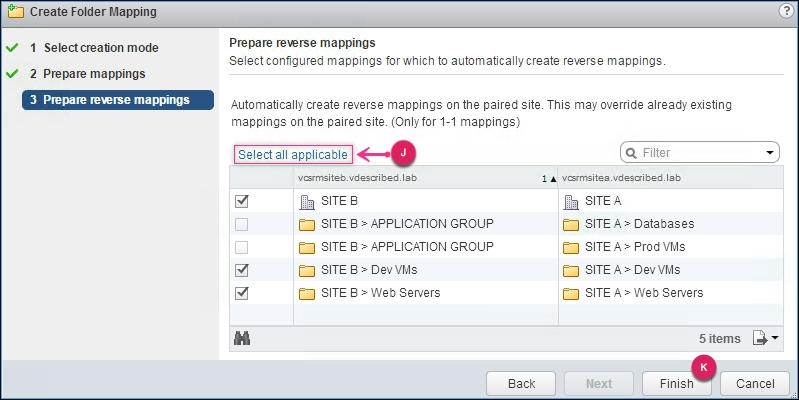Image resolution: width=799 pixels, height=400 pixels.
Task: Select the SITE A > Web Servers cell
Action: point(671,293)
